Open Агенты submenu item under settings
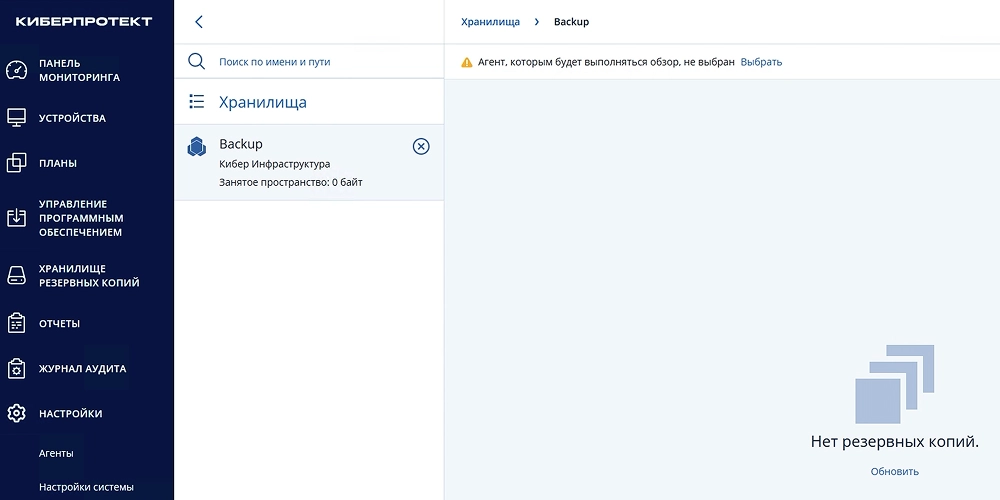Image resolution: width=1000 pixels, height=500 pixels. [x=56, y=453]
